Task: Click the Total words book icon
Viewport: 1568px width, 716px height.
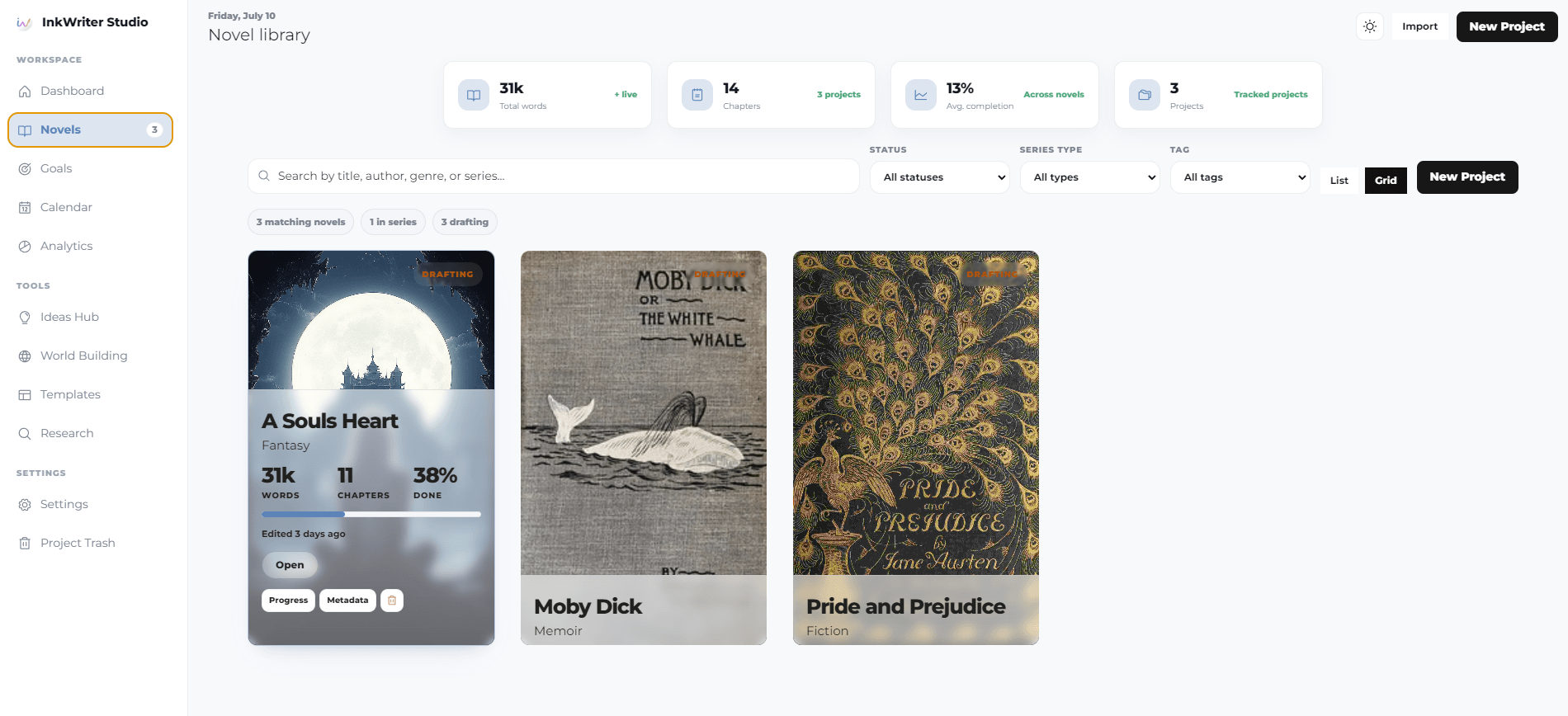Action: point(474,95)
